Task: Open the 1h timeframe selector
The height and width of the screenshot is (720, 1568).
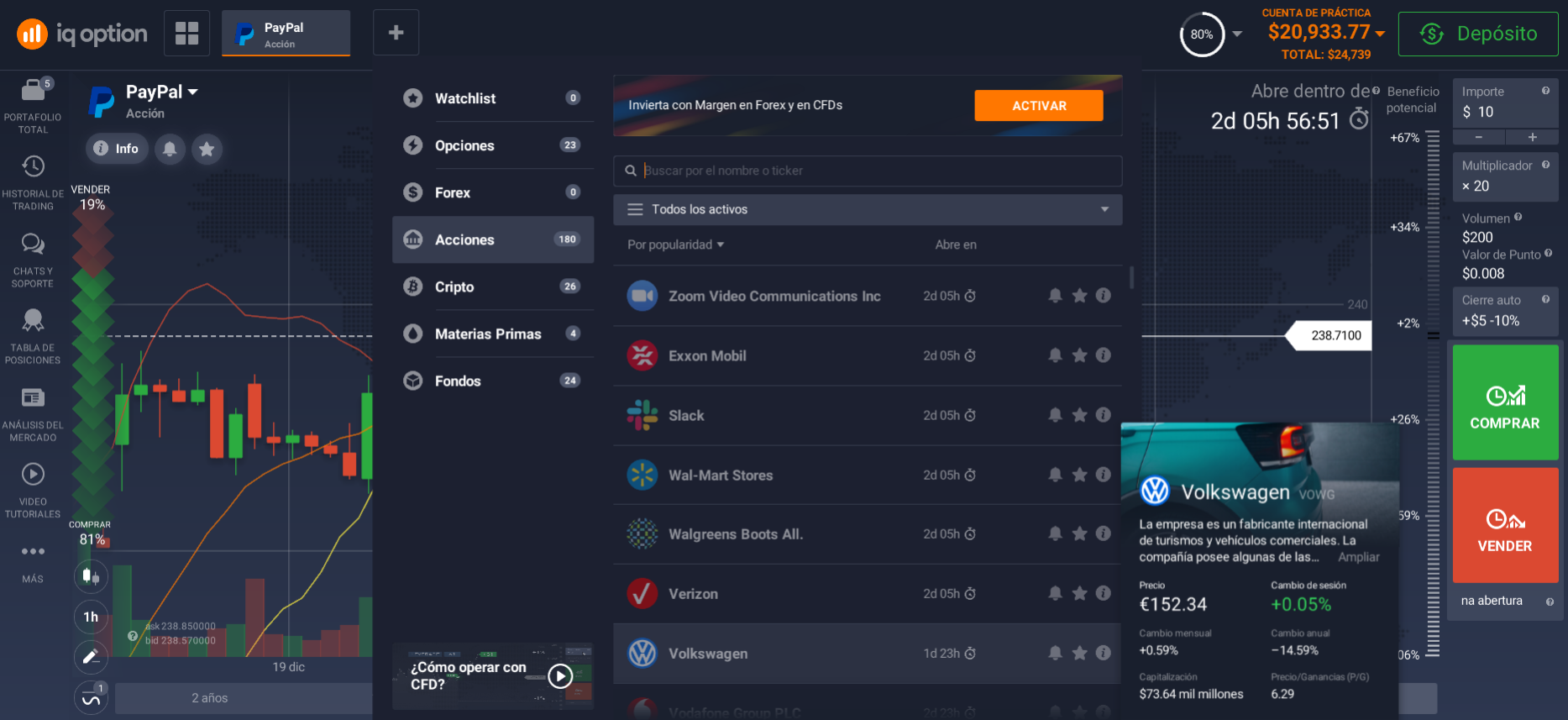Action: click(91, 617)
